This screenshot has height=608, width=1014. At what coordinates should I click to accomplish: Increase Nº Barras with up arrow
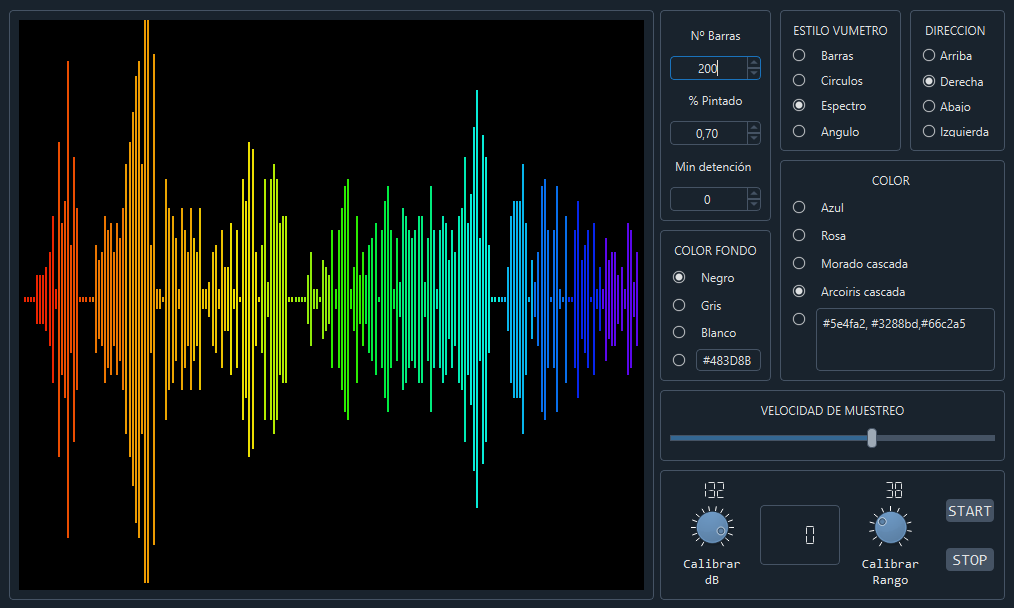tap(754, 63)
